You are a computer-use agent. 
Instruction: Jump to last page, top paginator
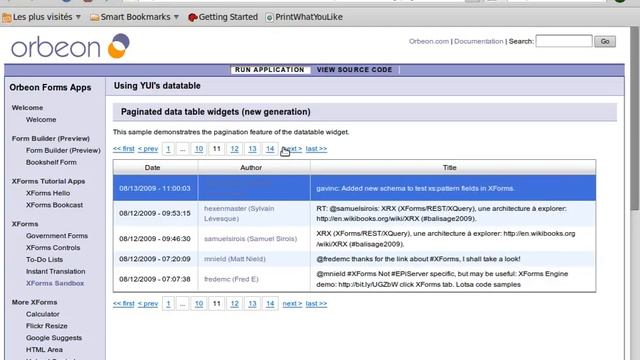coord(316,149)
